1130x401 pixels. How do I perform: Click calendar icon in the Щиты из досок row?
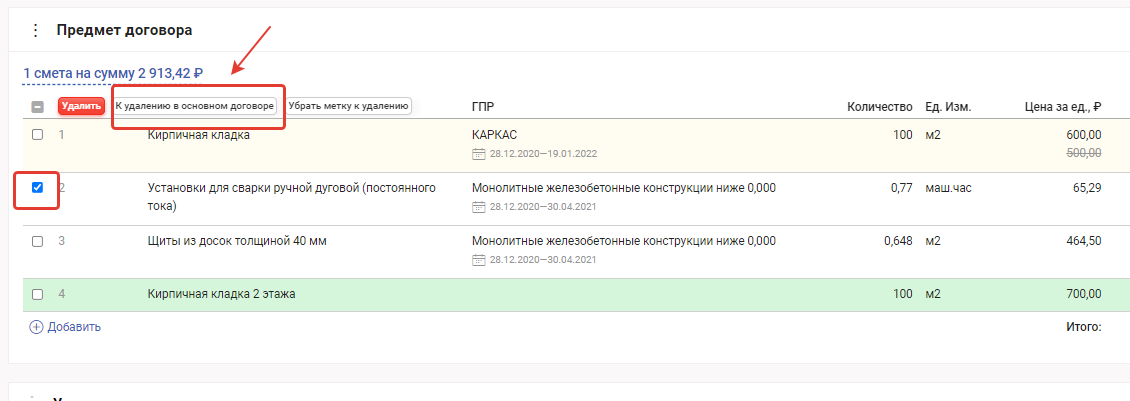click(x=478, y=260)
